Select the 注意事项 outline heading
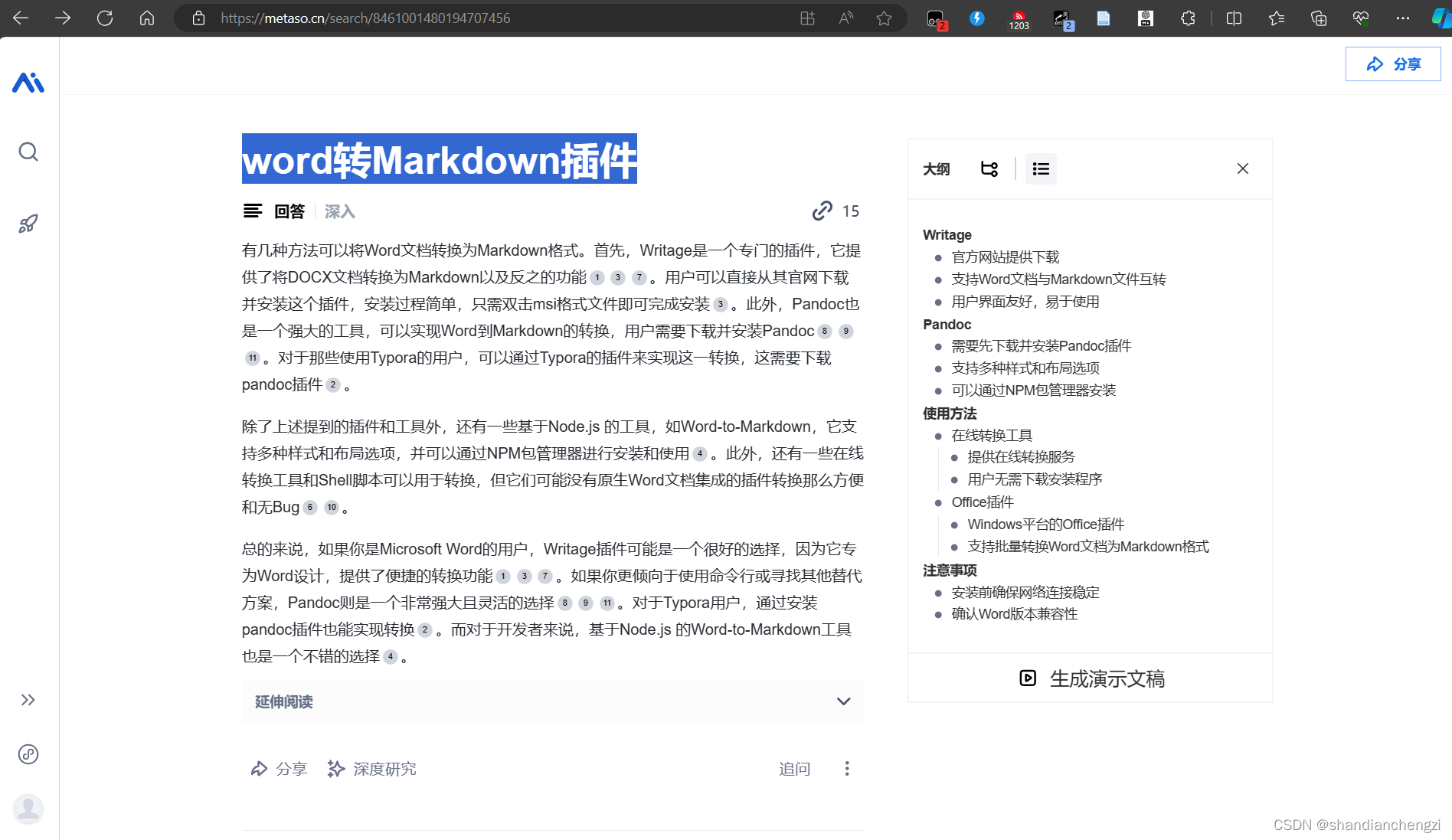Screen dimensions: 1452x840 pyautogui.click(x=950, y=570)
